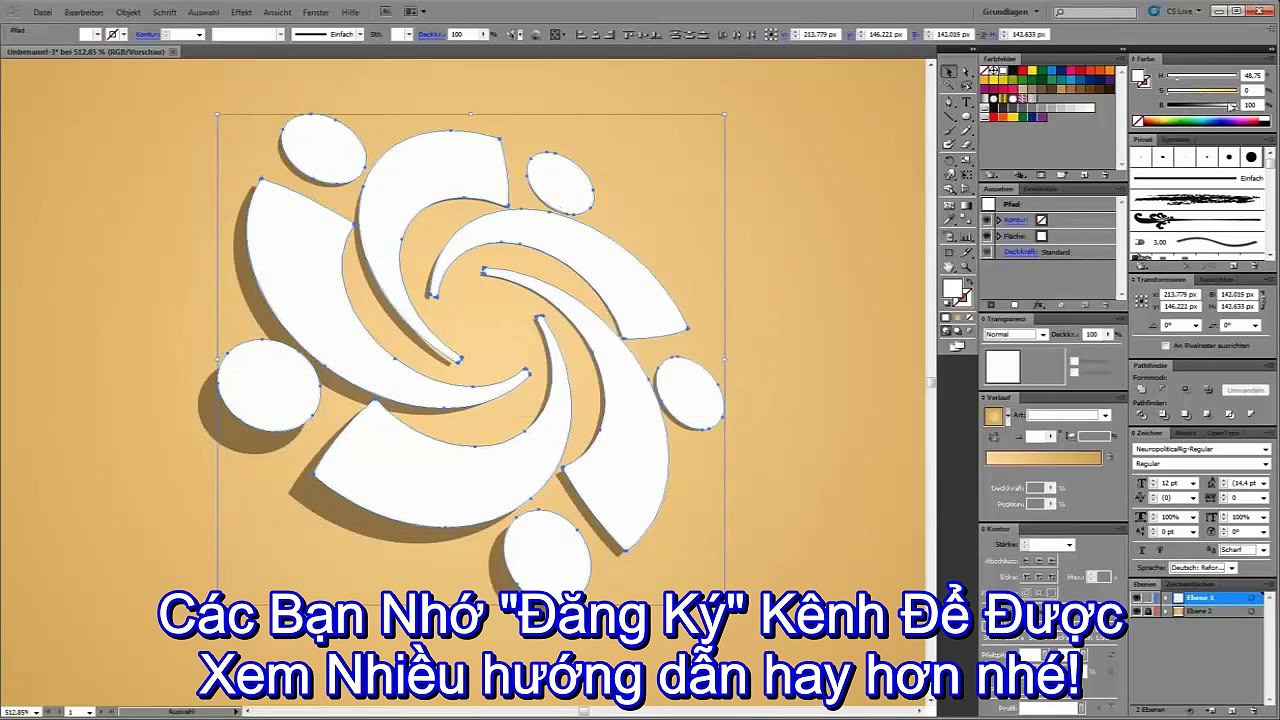
Task: Open the font family NeuropoliticalRg dropdown
Action: click(1202, 449)
